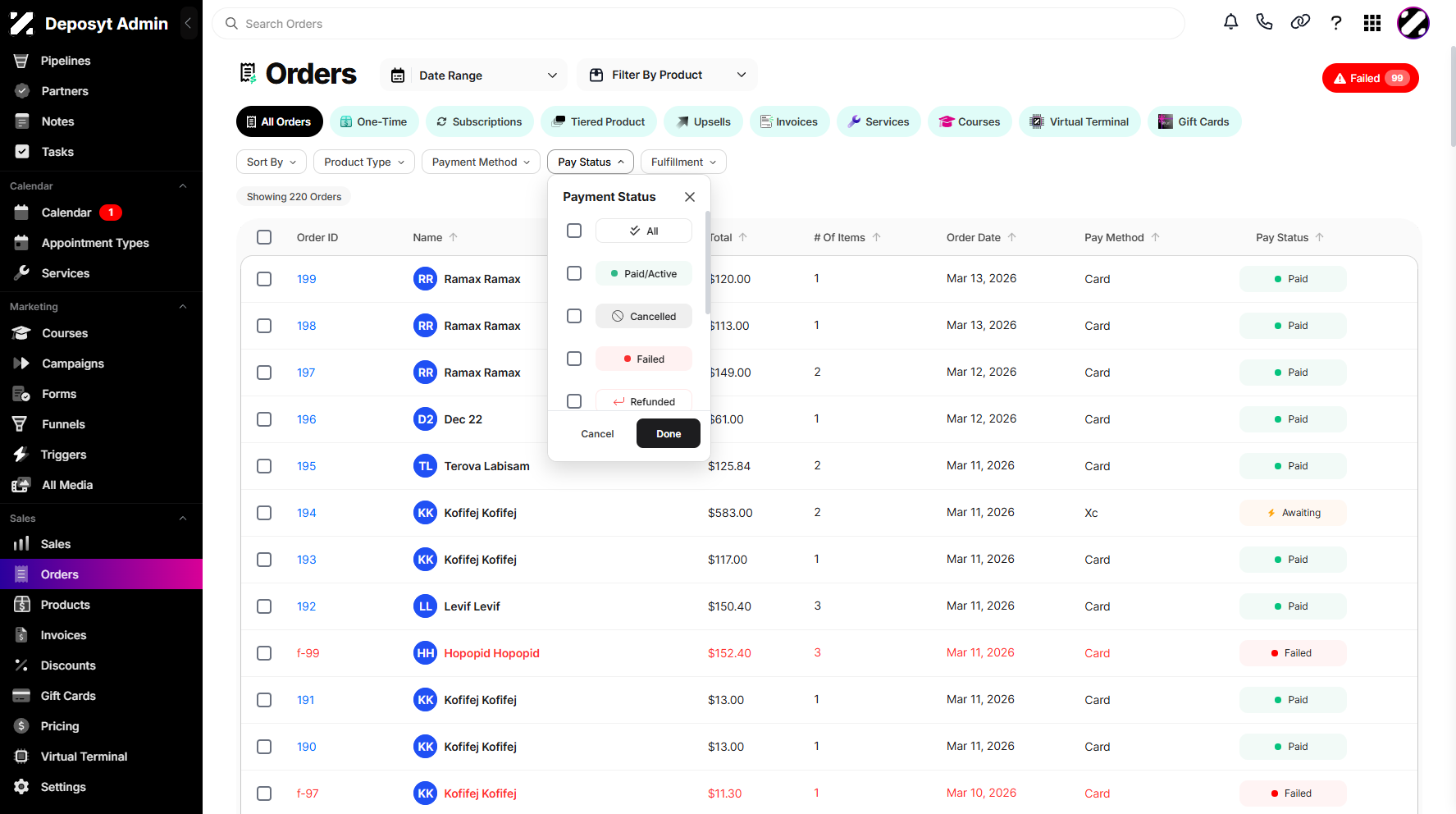
Task: Open the Sort By dropdown
Action: point(272,162)
